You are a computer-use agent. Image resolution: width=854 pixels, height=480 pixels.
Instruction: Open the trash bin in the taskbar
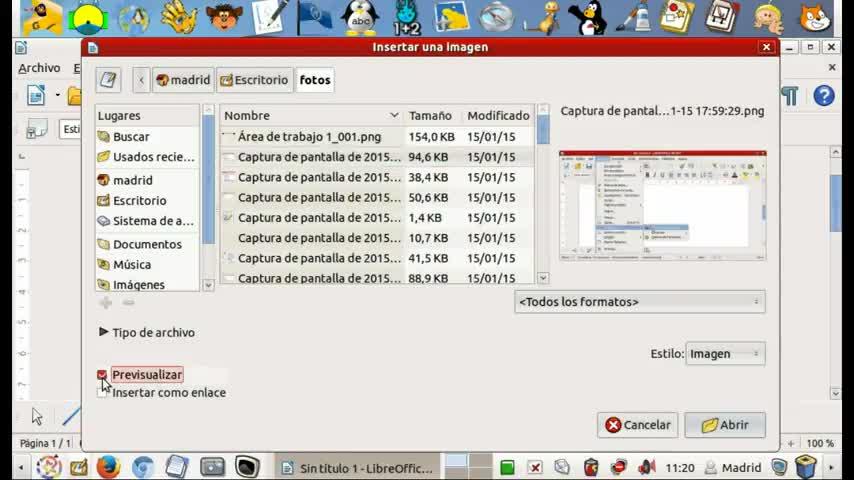pos(805,467)
